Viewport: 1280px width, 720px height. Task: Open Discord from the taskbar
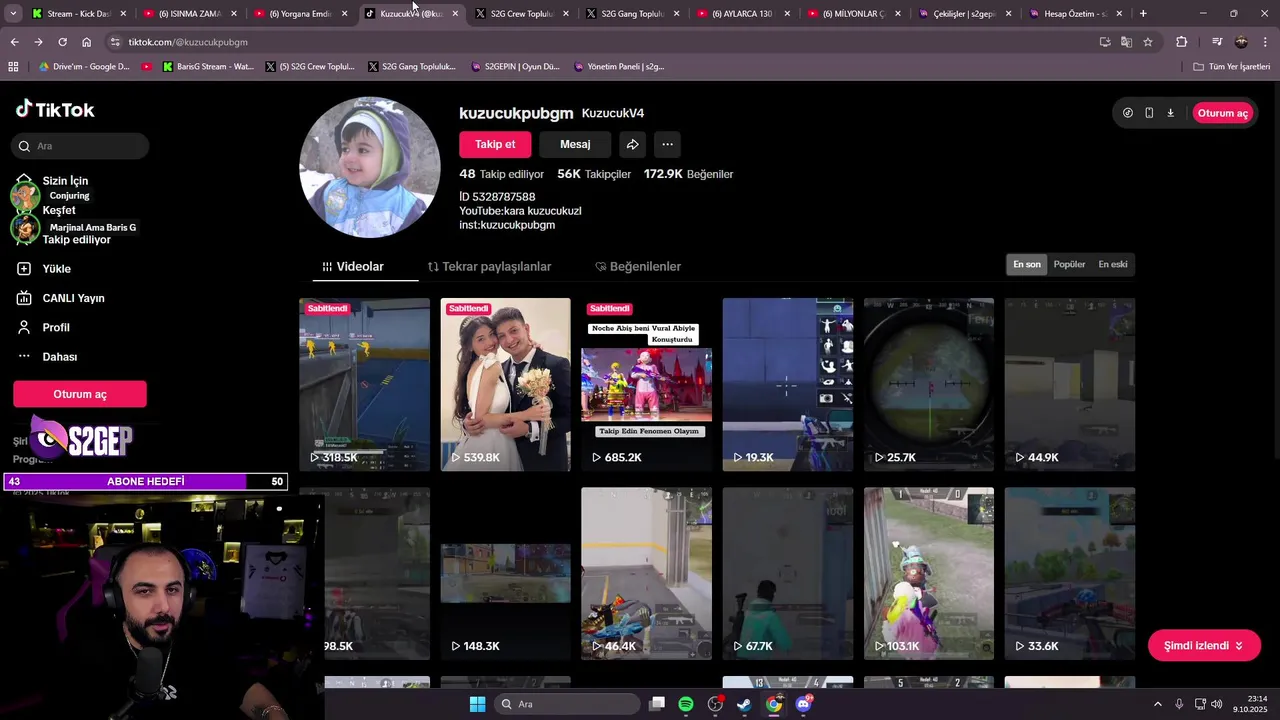[803, 704]
